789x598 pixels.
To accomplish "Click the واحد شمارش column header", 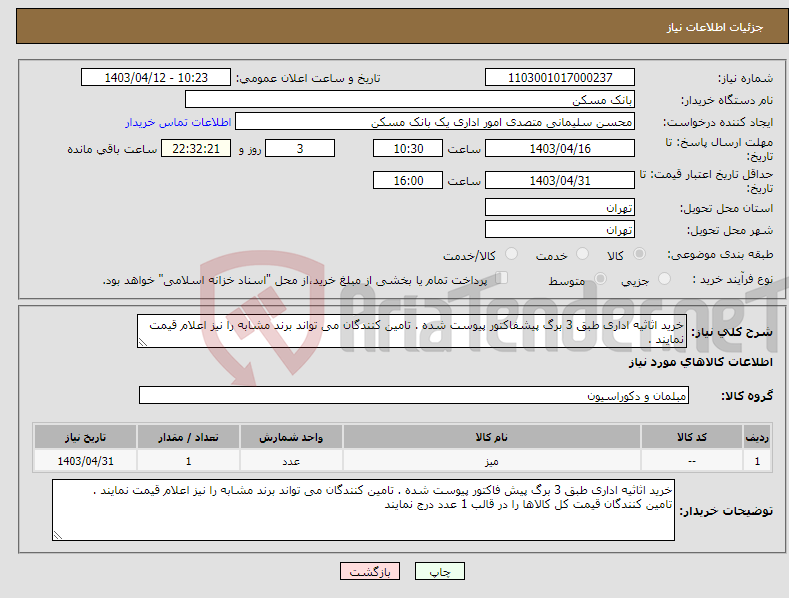I will click(291, 437).
